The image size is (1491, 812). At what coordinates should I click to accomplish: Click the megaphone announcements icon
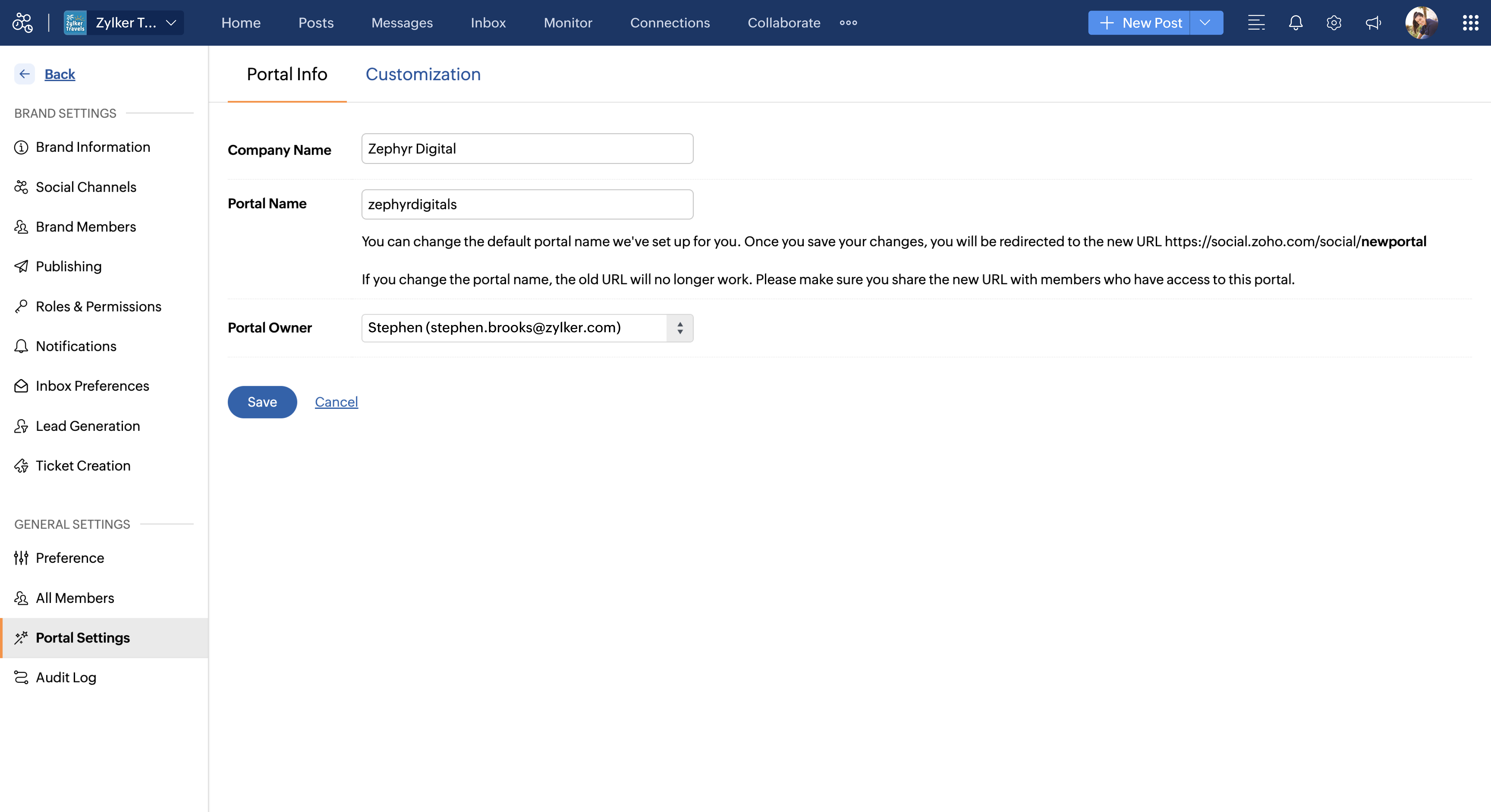tap(1373, 23)
